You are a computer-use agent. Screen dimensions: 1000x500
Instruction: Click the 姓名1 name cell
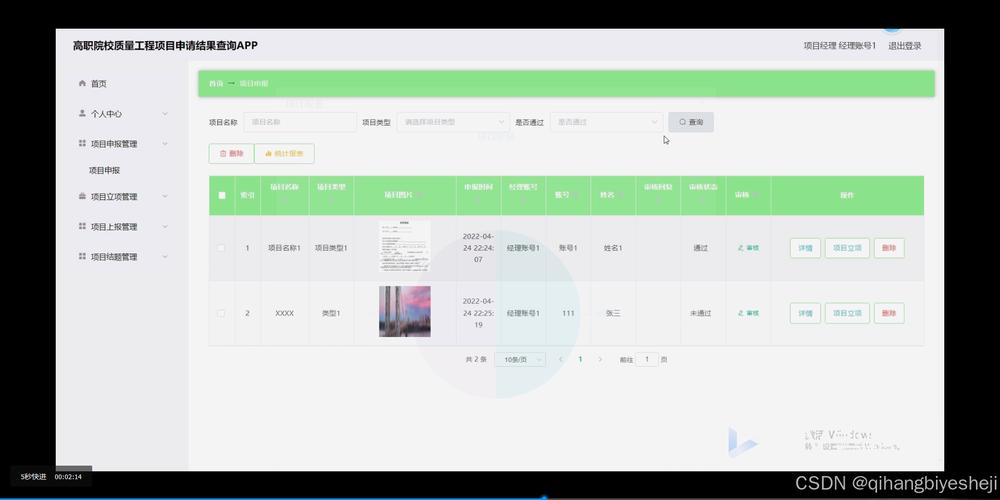point(613,248)
